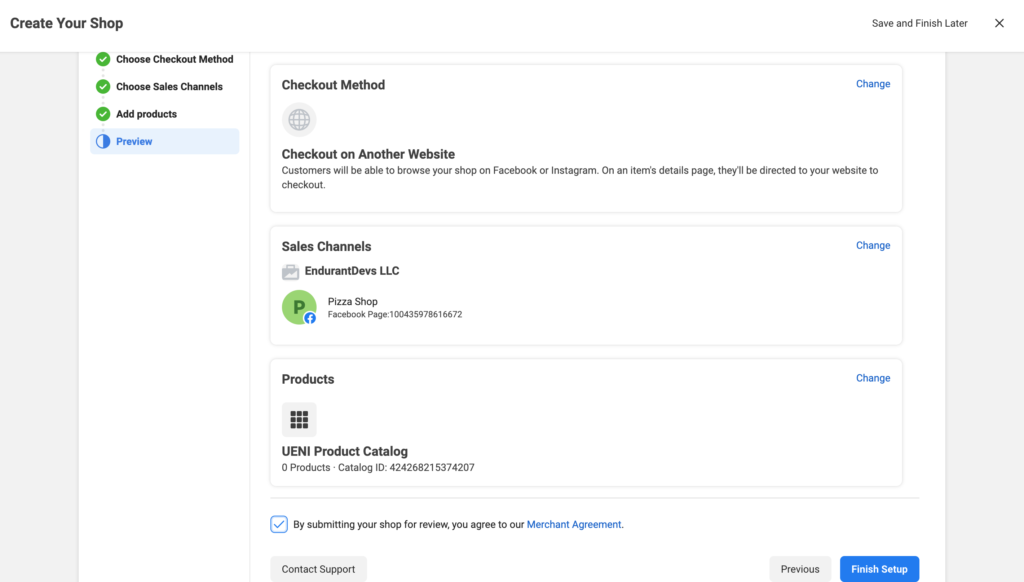Click the globe checkout method icon

pyautogui.click(x=299, y=120)
